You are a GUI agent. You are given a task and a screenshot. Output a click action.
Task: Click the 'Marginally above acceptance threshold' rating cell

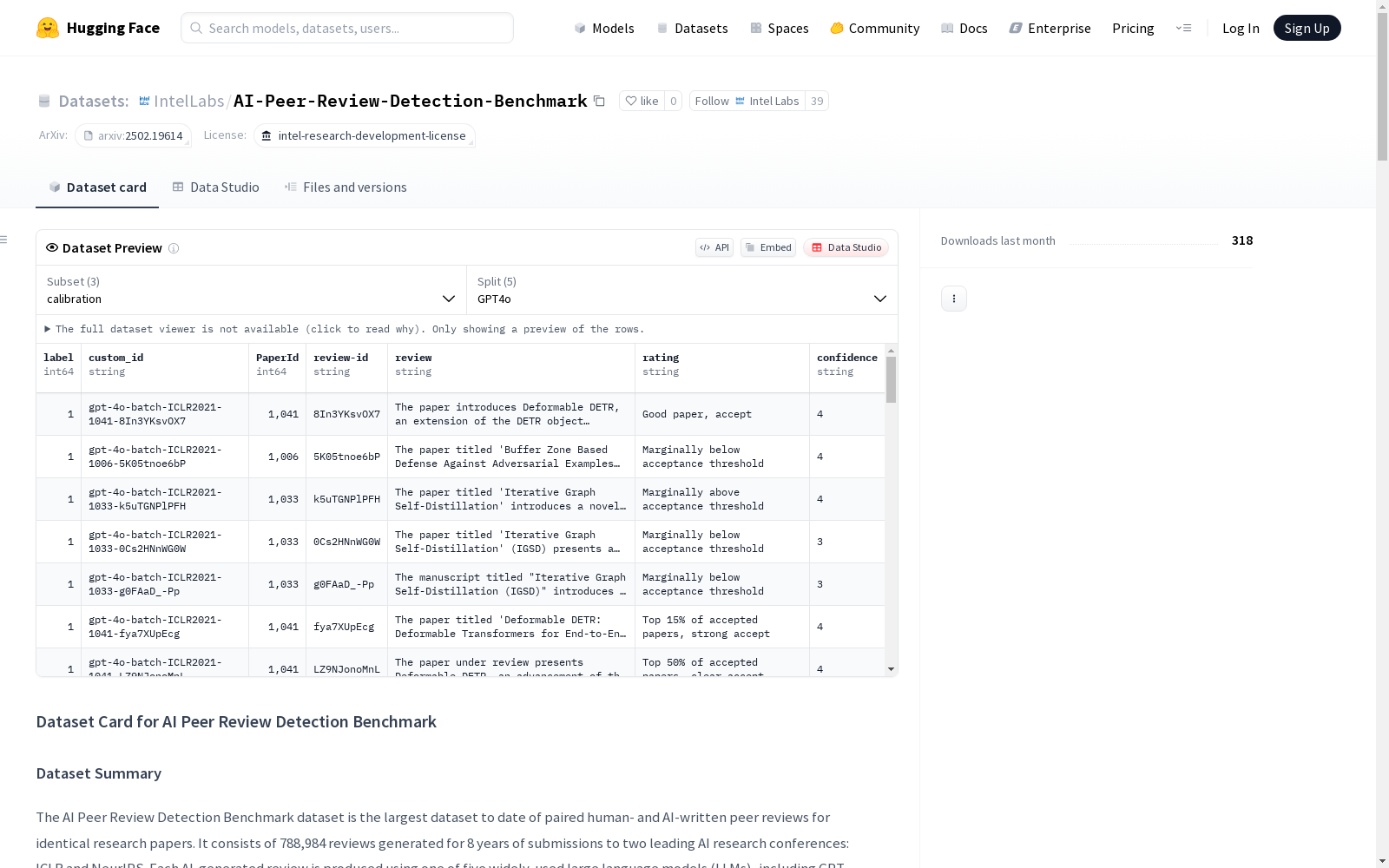coord(722,499)
